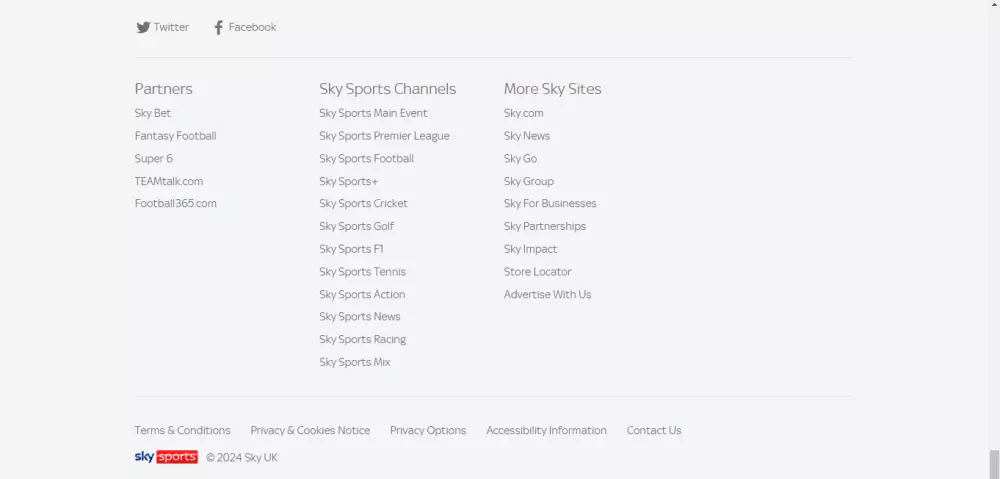
Task: Click the Facebook f icon
Action: pos(218,27)
